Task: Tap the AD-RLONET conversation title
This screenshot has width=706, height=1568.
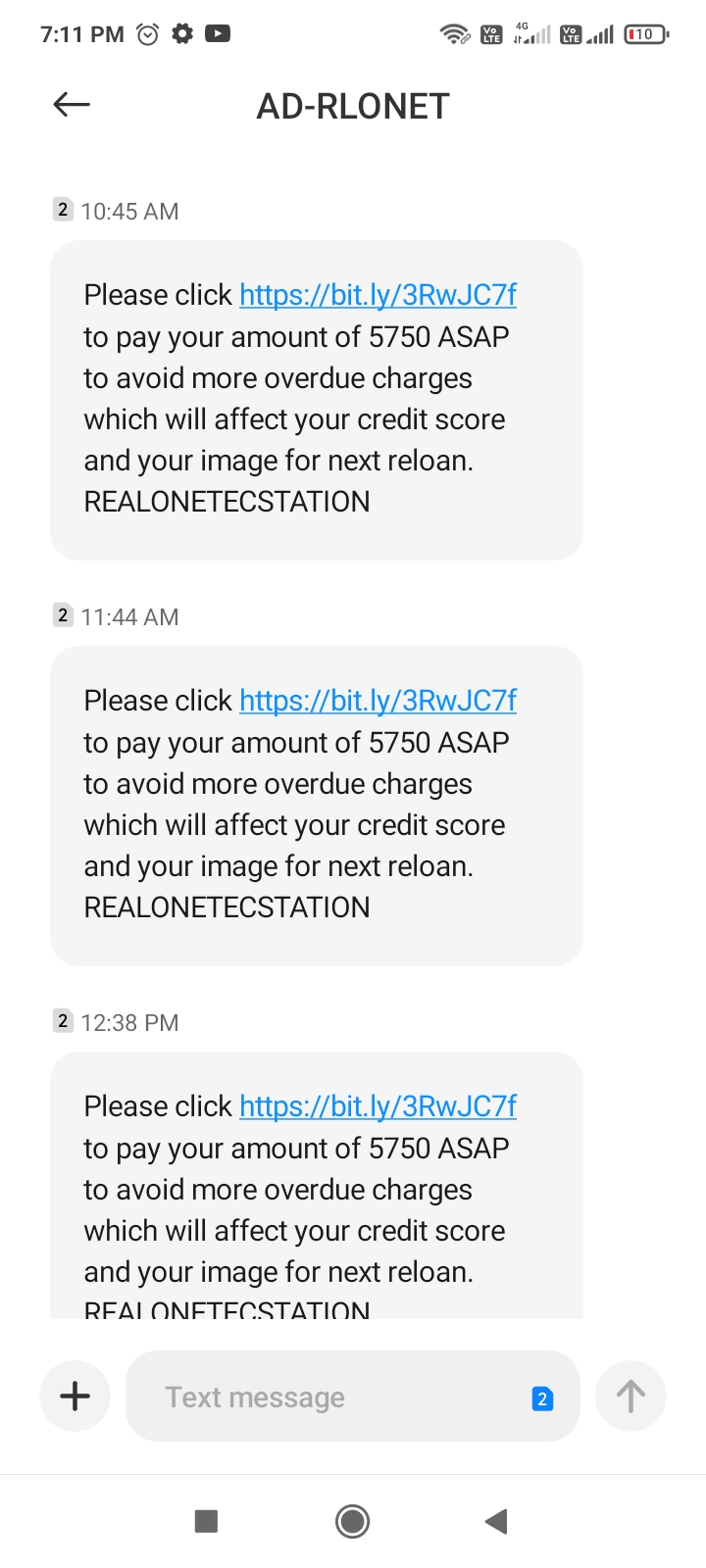Action: tap(353, 106)
